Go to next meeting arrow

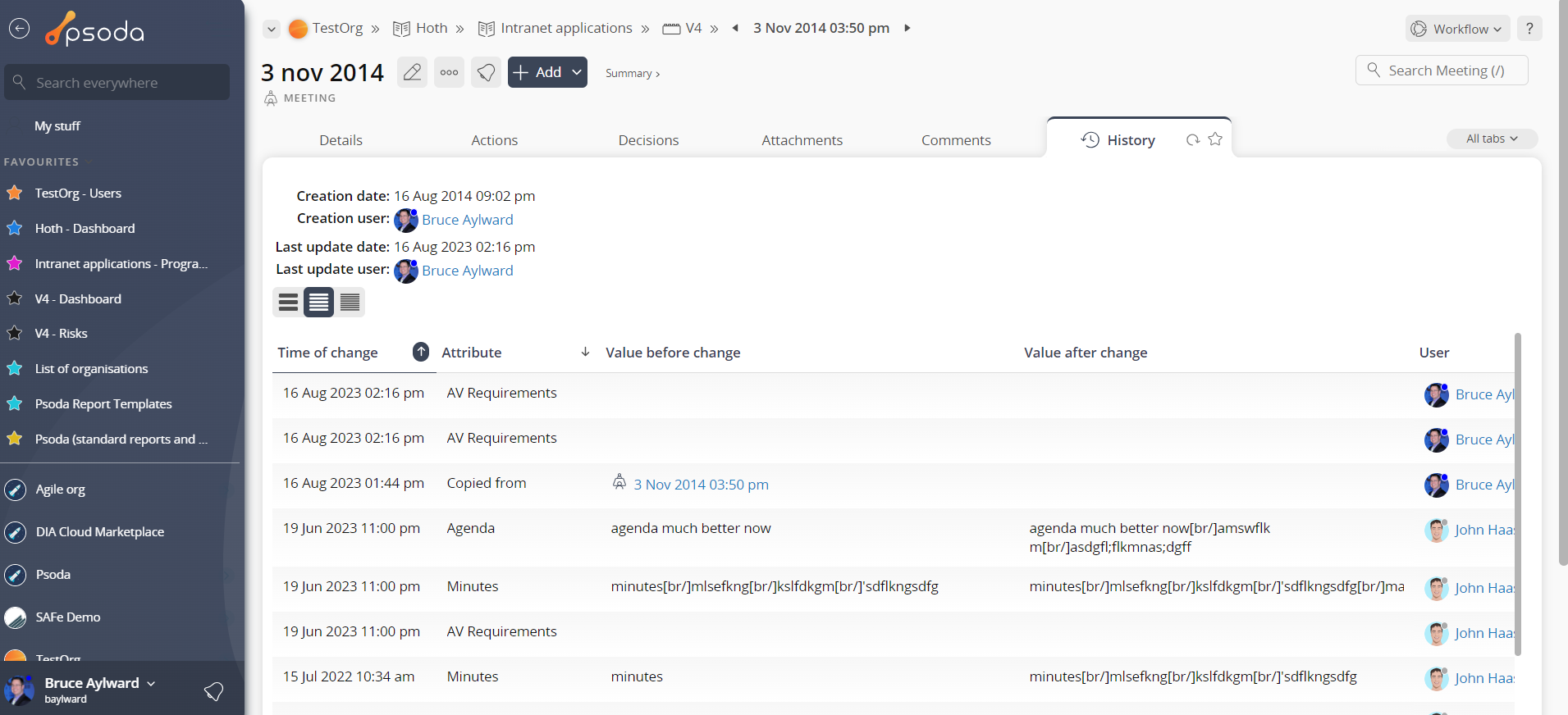point(907,28)
